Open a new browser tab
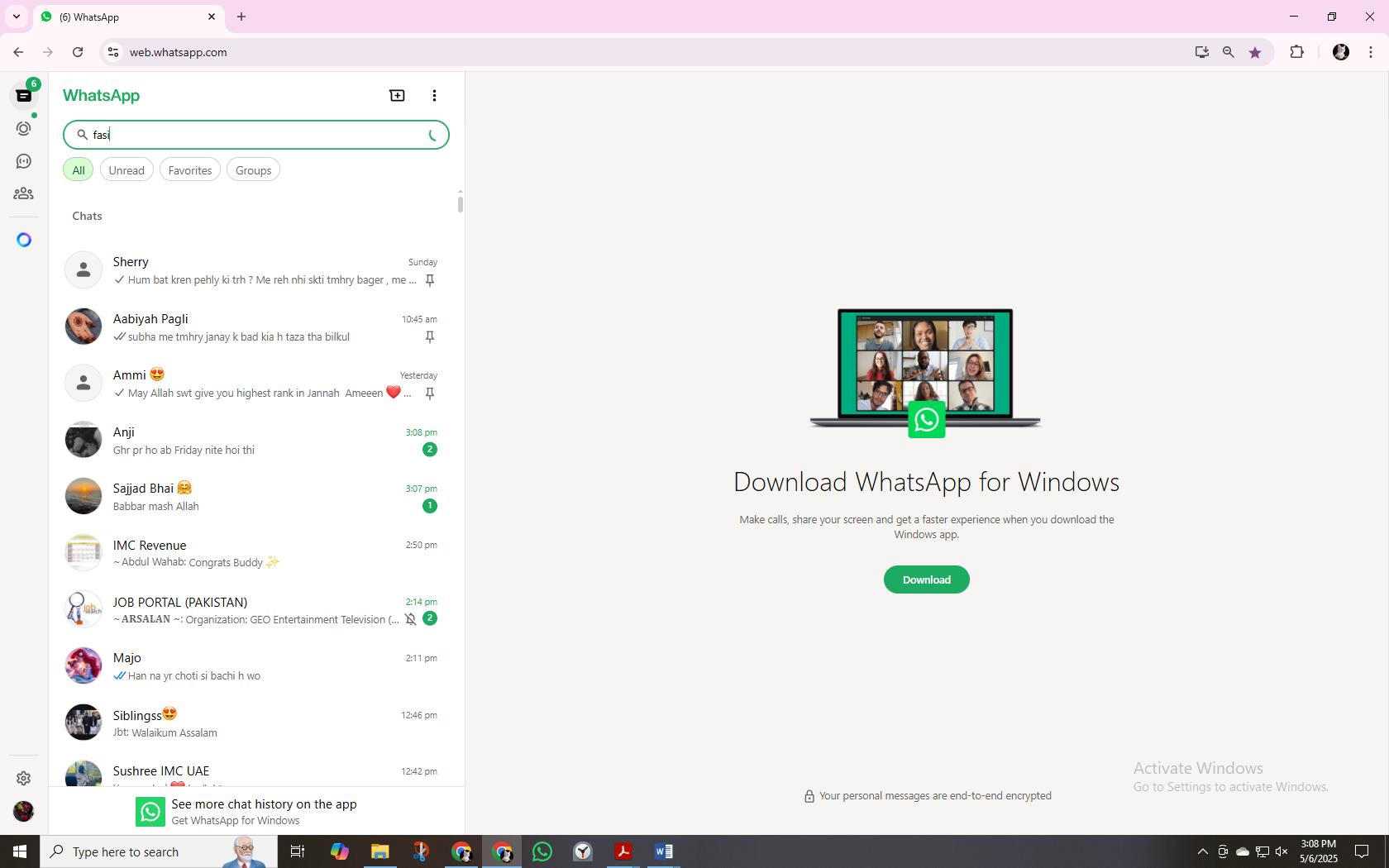The width and height of the screenshot is (1389, 868). click(x=241, y=17)
